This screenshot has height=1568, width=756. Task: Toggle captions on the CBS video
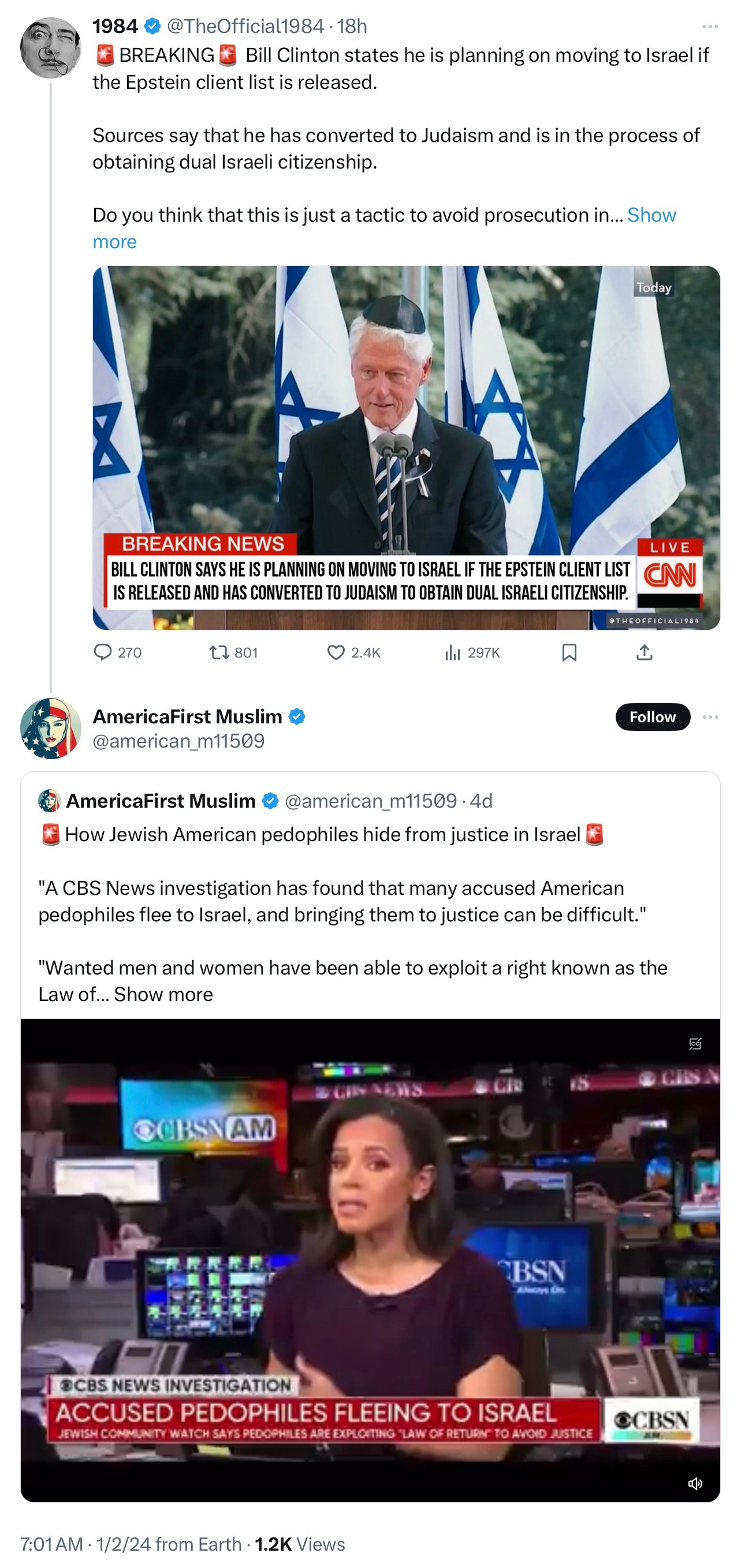(695, 1044)
